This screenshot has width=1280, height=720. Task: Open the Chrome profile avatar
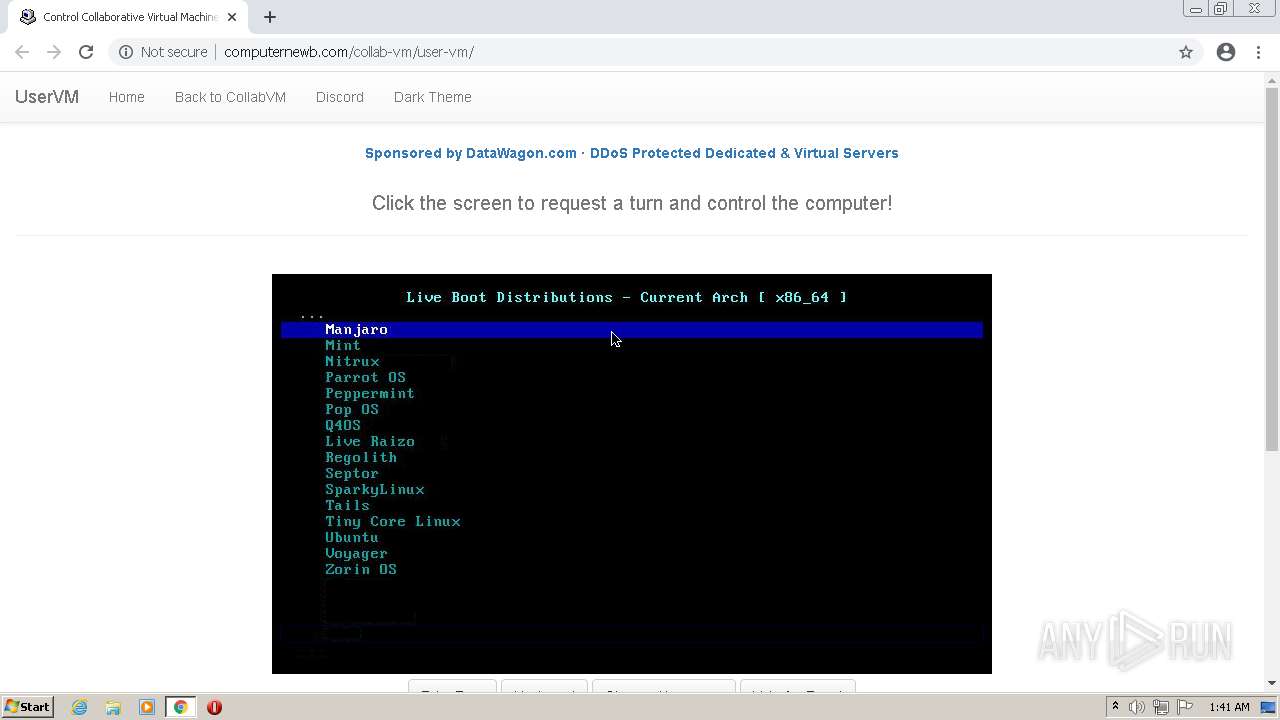click(x=1226, y=52)
